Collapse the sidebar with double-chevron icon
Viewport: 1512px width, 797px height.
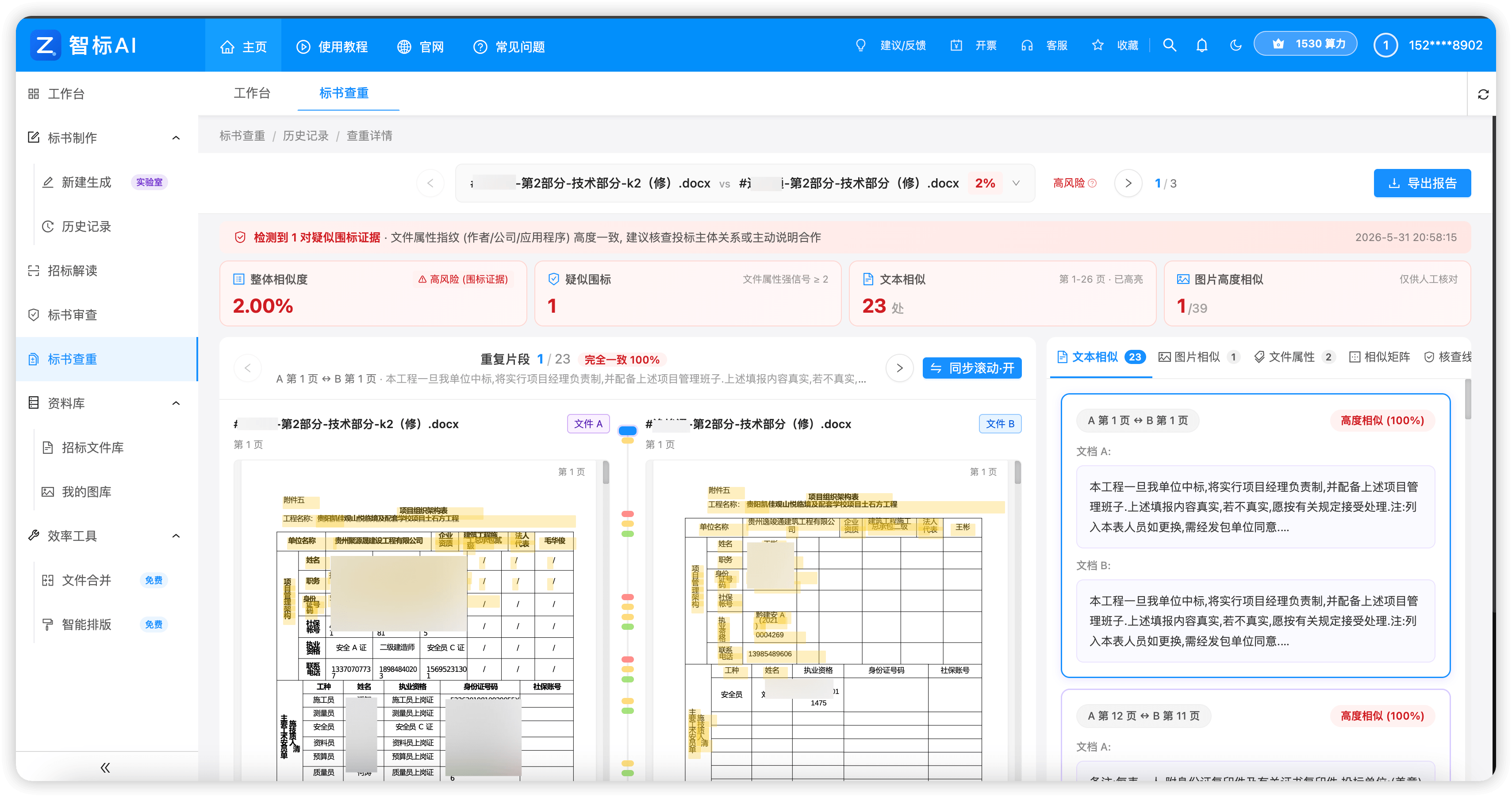(105, 768)
